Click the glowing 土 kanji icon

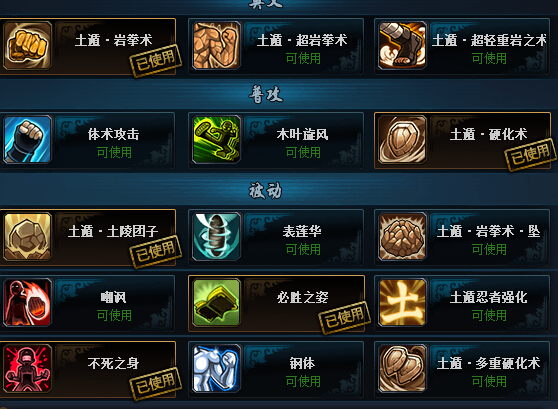[402, 302]
